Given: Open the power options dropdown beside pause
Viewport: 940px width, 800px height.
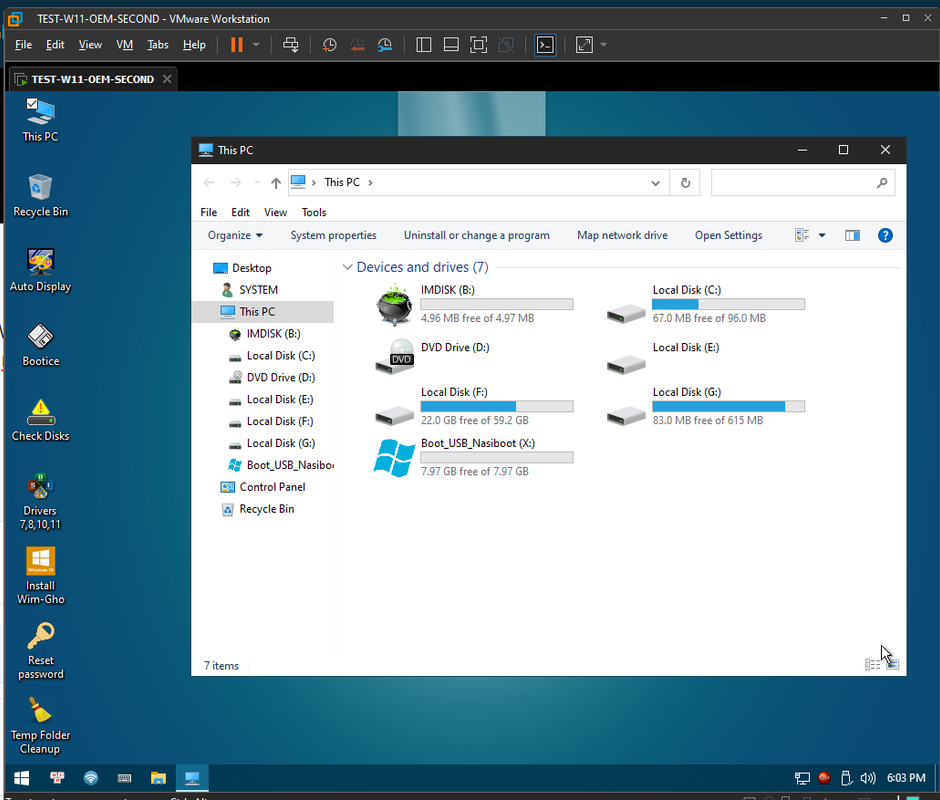Looking at the screenshot, I should coord(256,45).
